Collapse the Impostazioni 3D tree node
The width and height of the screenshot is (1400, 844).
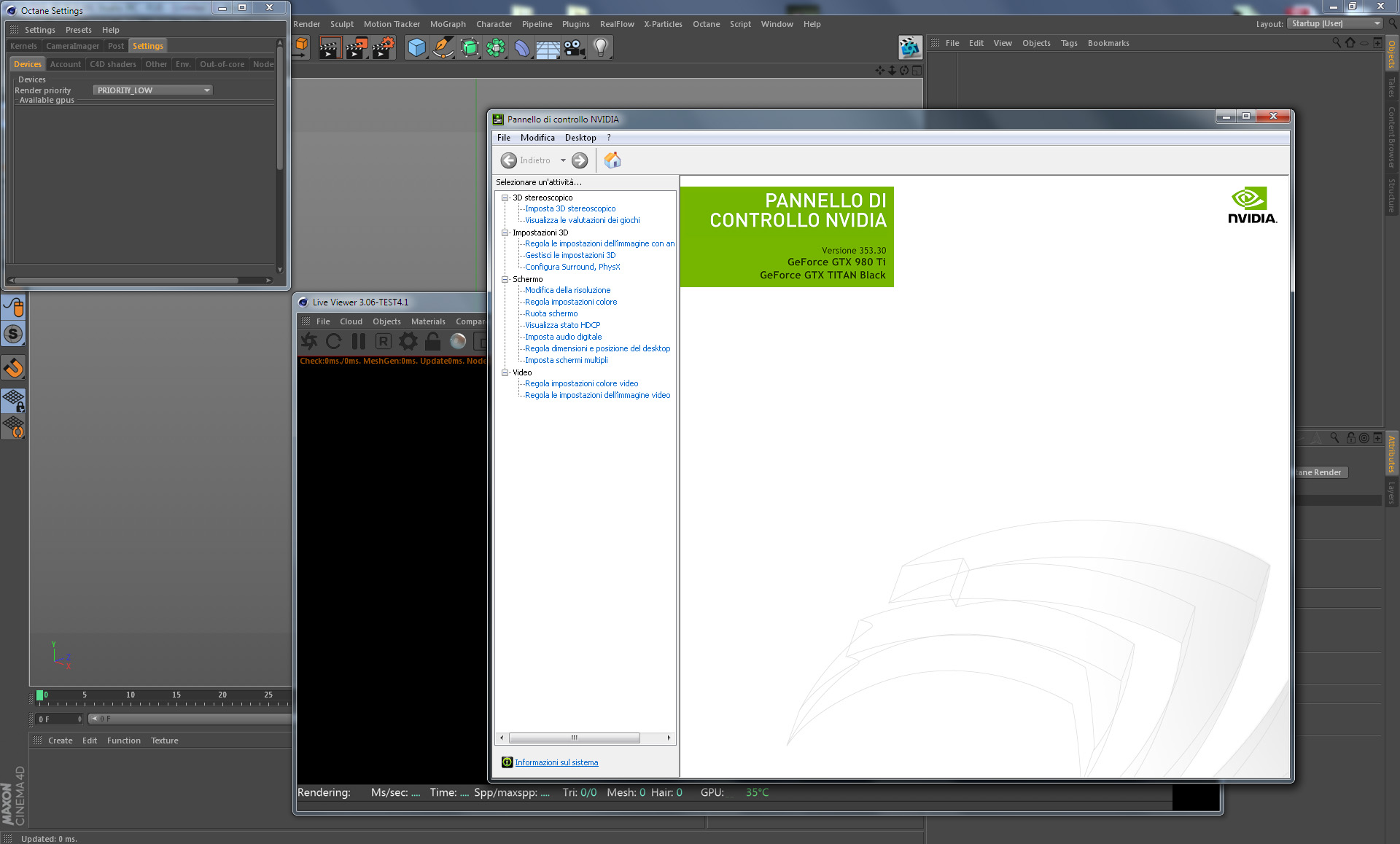pos(505,233)
